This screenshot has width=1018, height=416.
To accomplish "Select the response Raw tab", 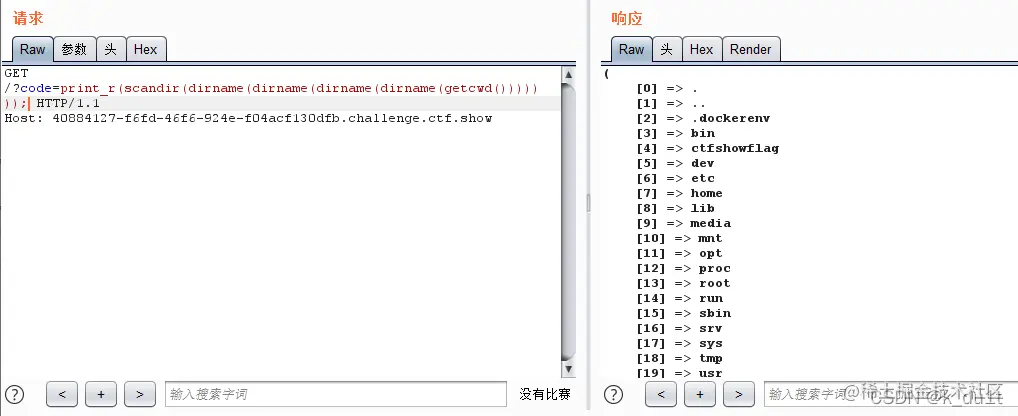I will coord(631,49).
